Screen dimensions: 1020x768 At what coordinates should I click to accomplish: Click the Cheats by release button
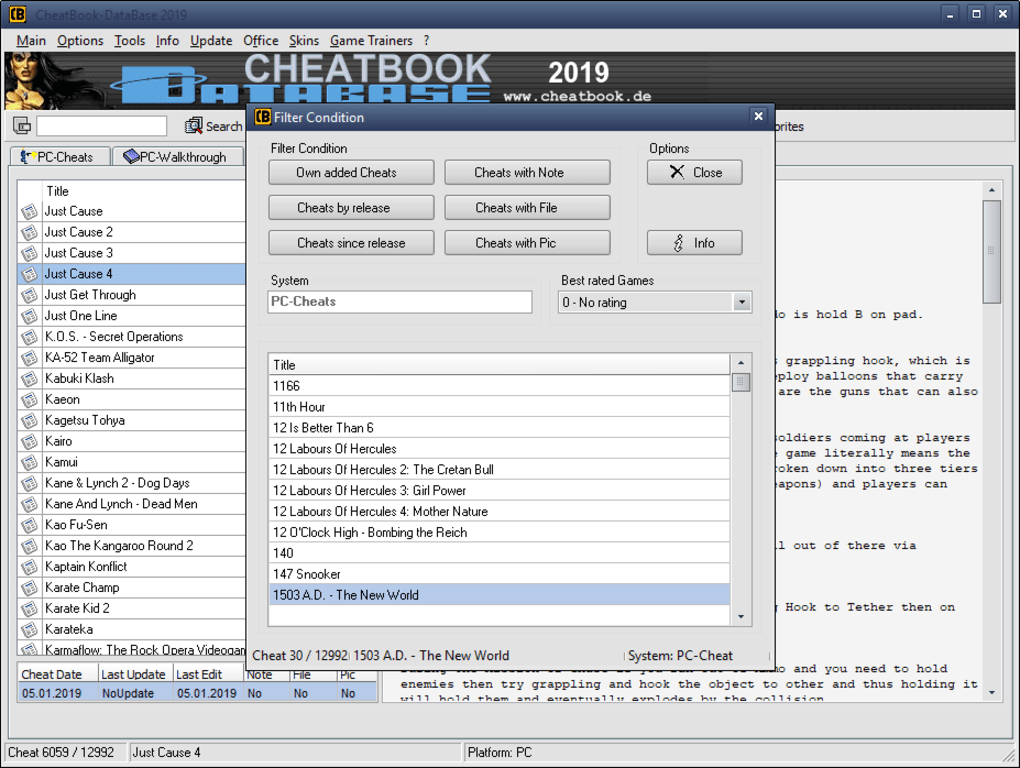tap(351, 207)
